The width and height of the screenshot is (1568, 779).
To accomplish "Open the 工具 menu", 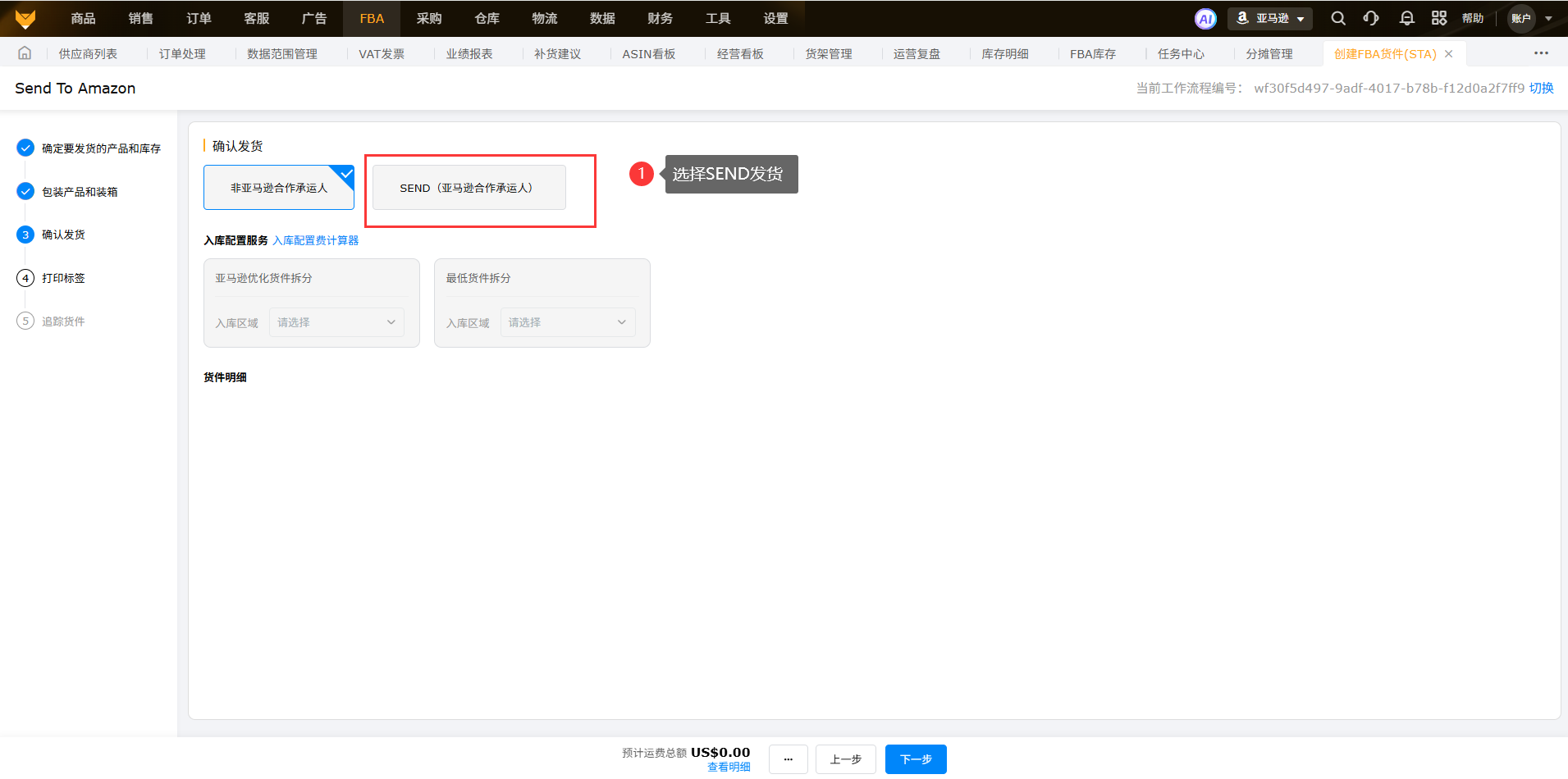I will click(718, 19).
